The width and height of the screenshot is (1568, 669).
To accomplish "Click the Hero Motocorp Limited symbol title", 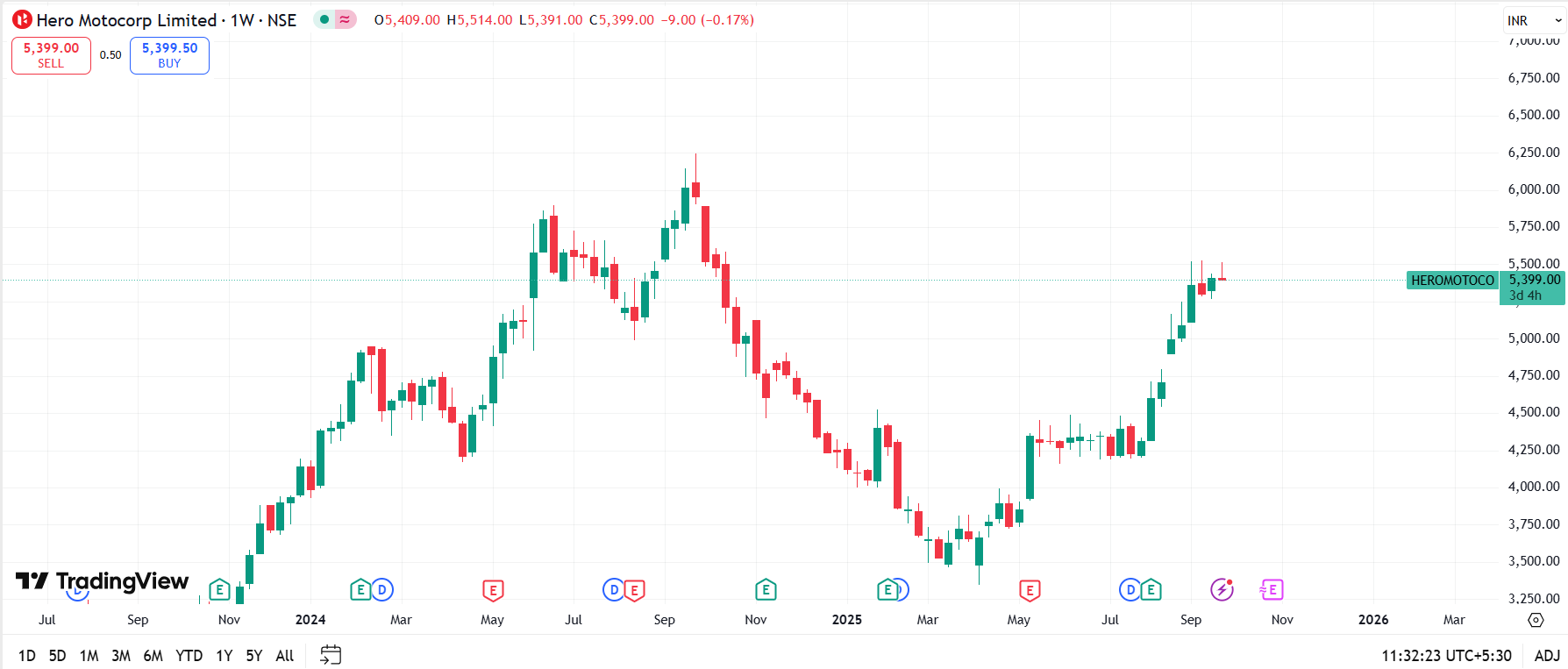I will point(126,19).
